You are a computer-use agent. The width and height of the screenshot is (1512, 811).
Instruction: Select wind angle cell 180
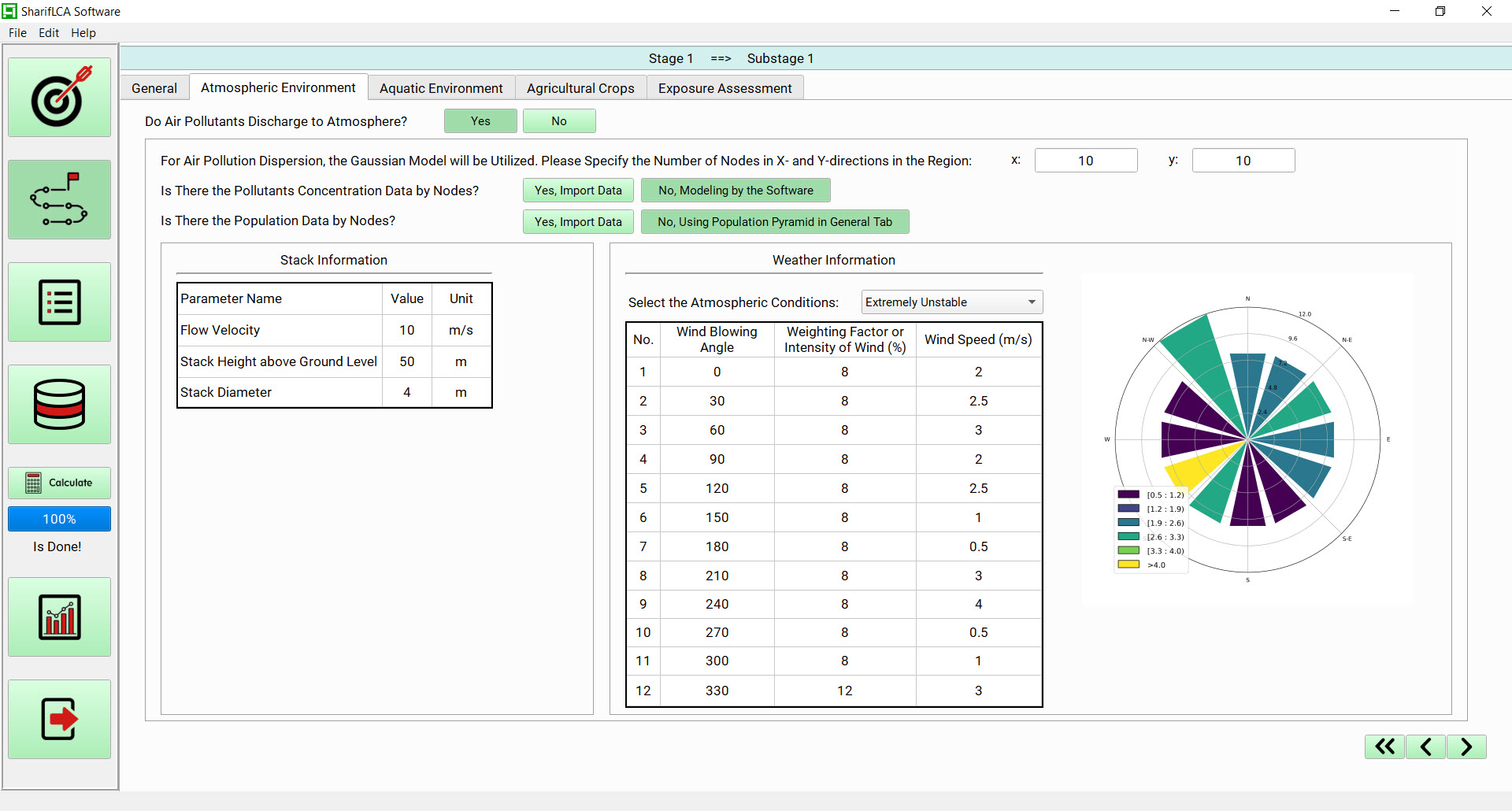(717, 546)
